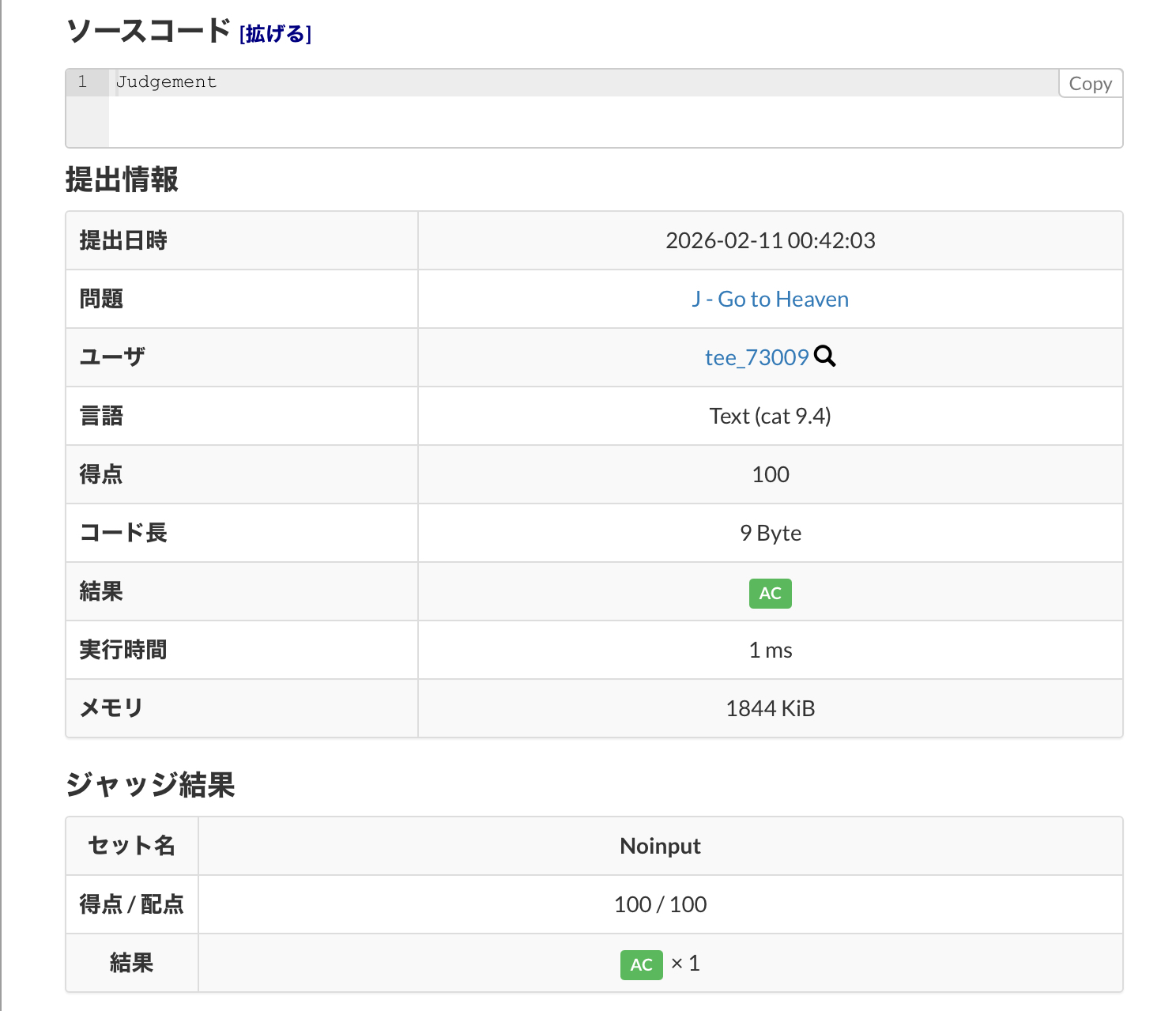
Task: Open user profile tee_73009
Action: click(756, 358)
